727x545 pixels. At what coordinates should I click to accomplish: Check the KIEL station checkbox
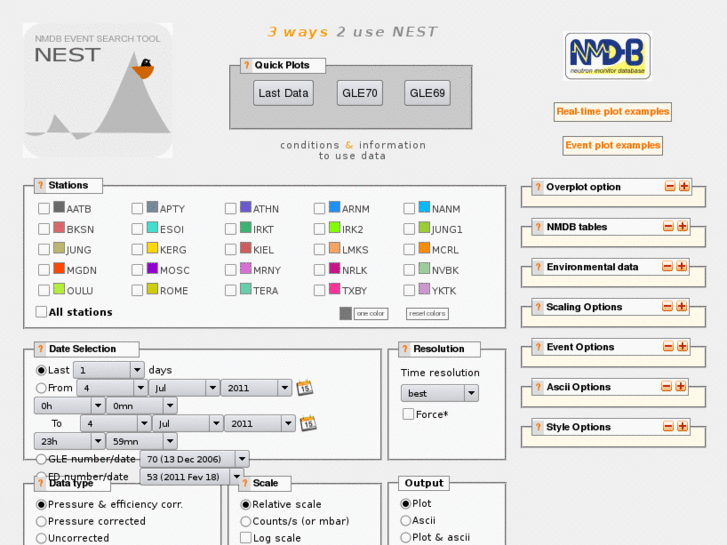click(x=230, y=250)
